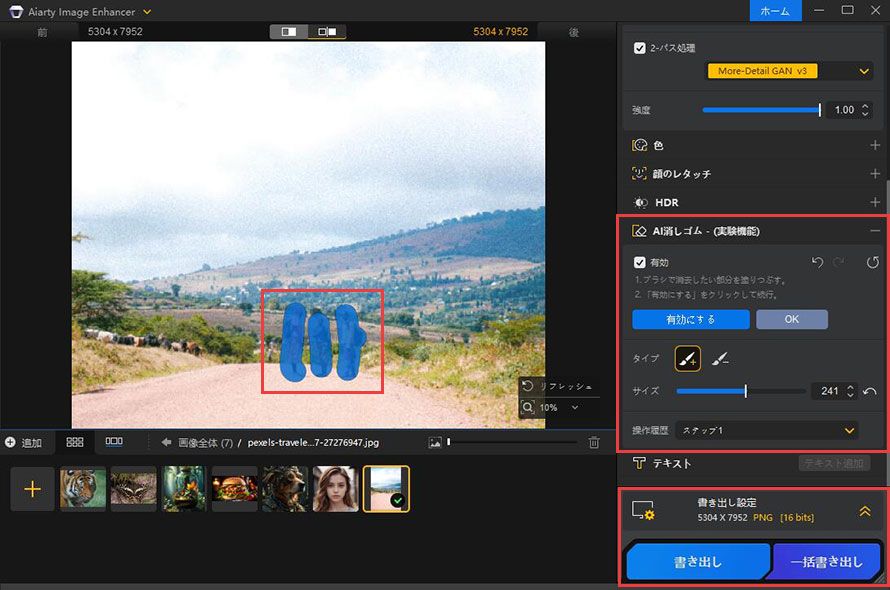Select the tiger image thumbnail
The image size is (890, 590).
tap(83, 489)
